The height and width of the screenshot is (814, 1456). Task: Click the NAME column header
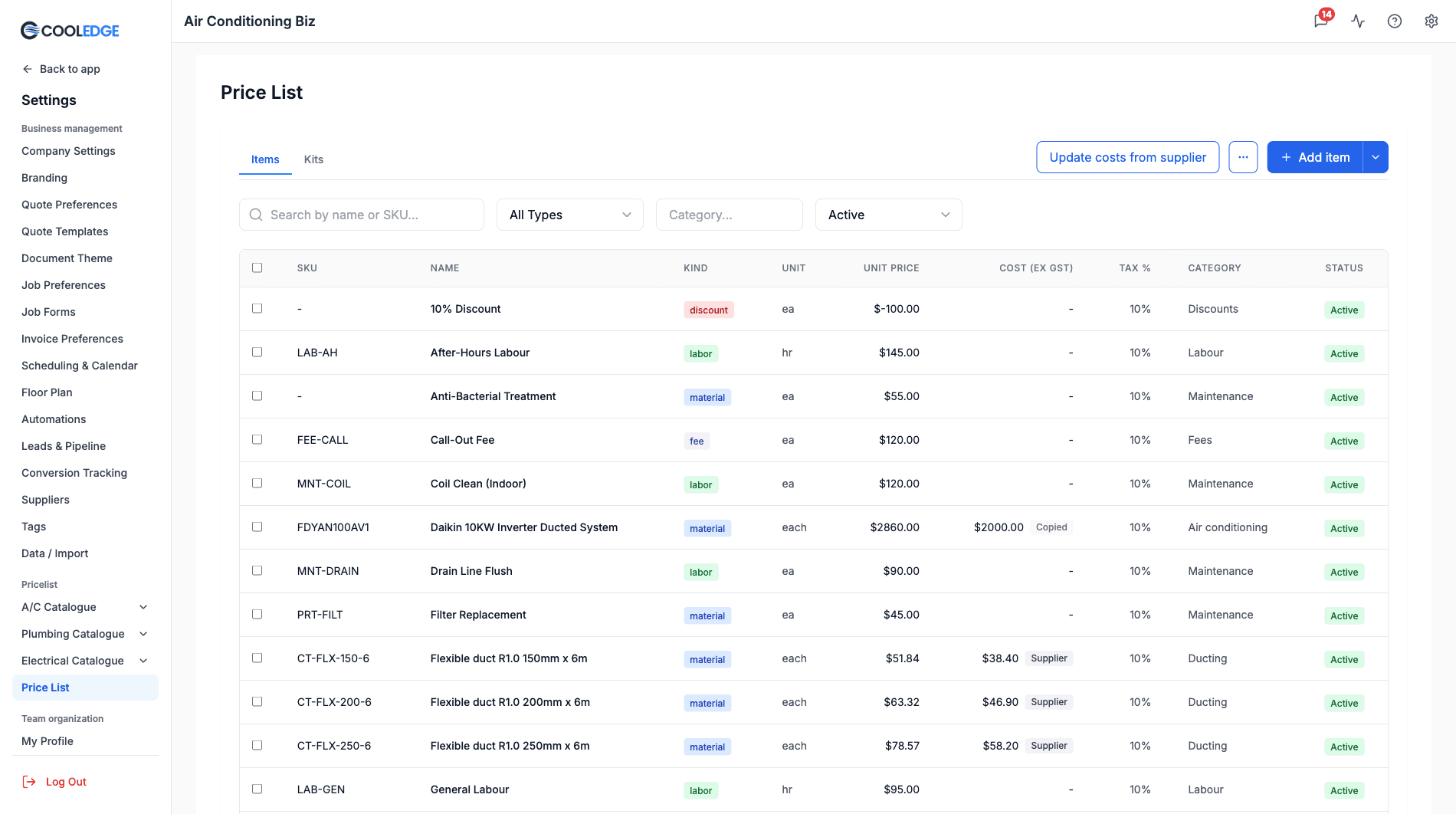(444, 268)
